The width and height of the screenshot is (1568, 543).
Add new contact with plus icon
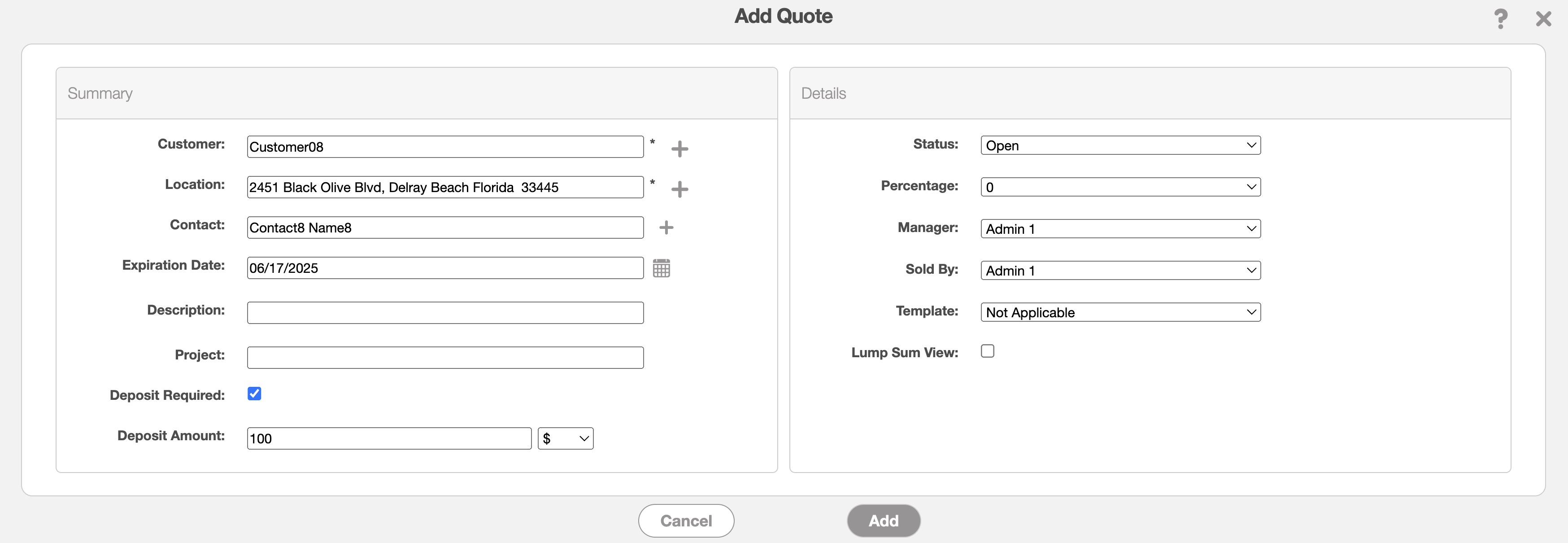point(666,228)
